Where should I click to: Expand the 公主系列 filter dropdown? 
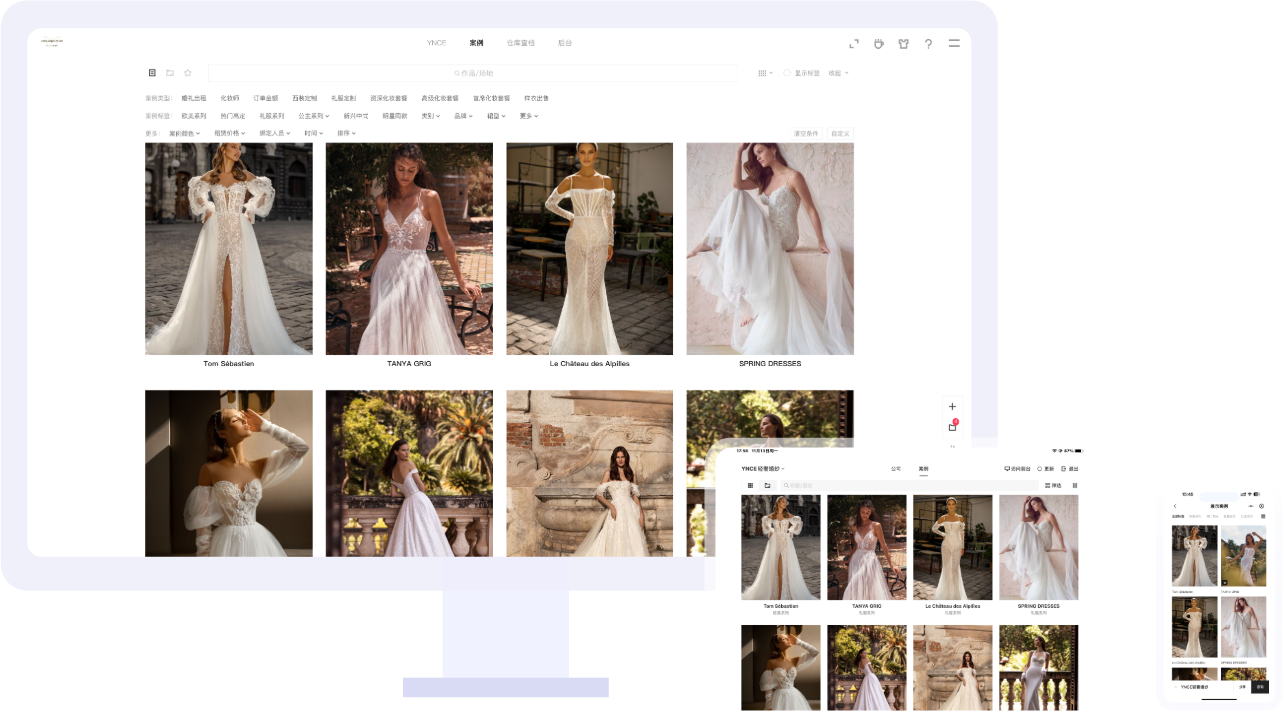tap(313, 116)
